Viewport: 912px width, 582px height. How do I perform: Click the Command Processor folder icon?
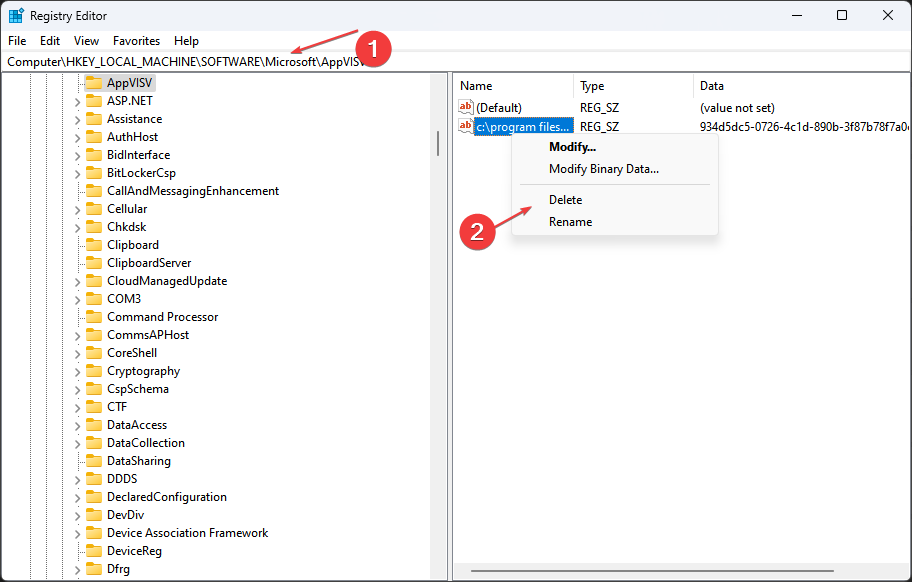[x=94, y=317]
